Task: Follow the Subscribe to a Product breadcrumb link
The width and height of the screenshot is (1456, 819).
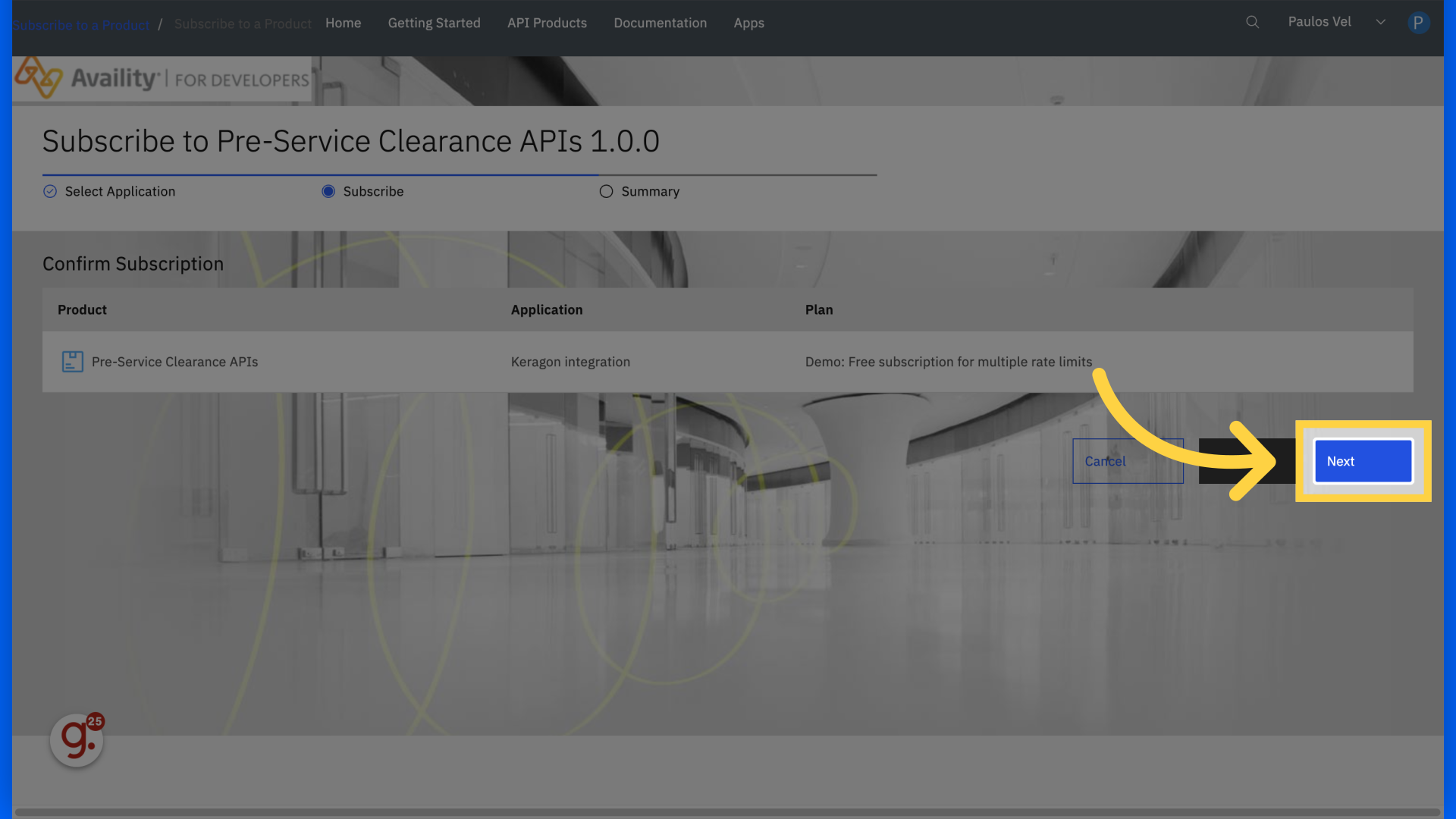Action: (x=81, y=25)
